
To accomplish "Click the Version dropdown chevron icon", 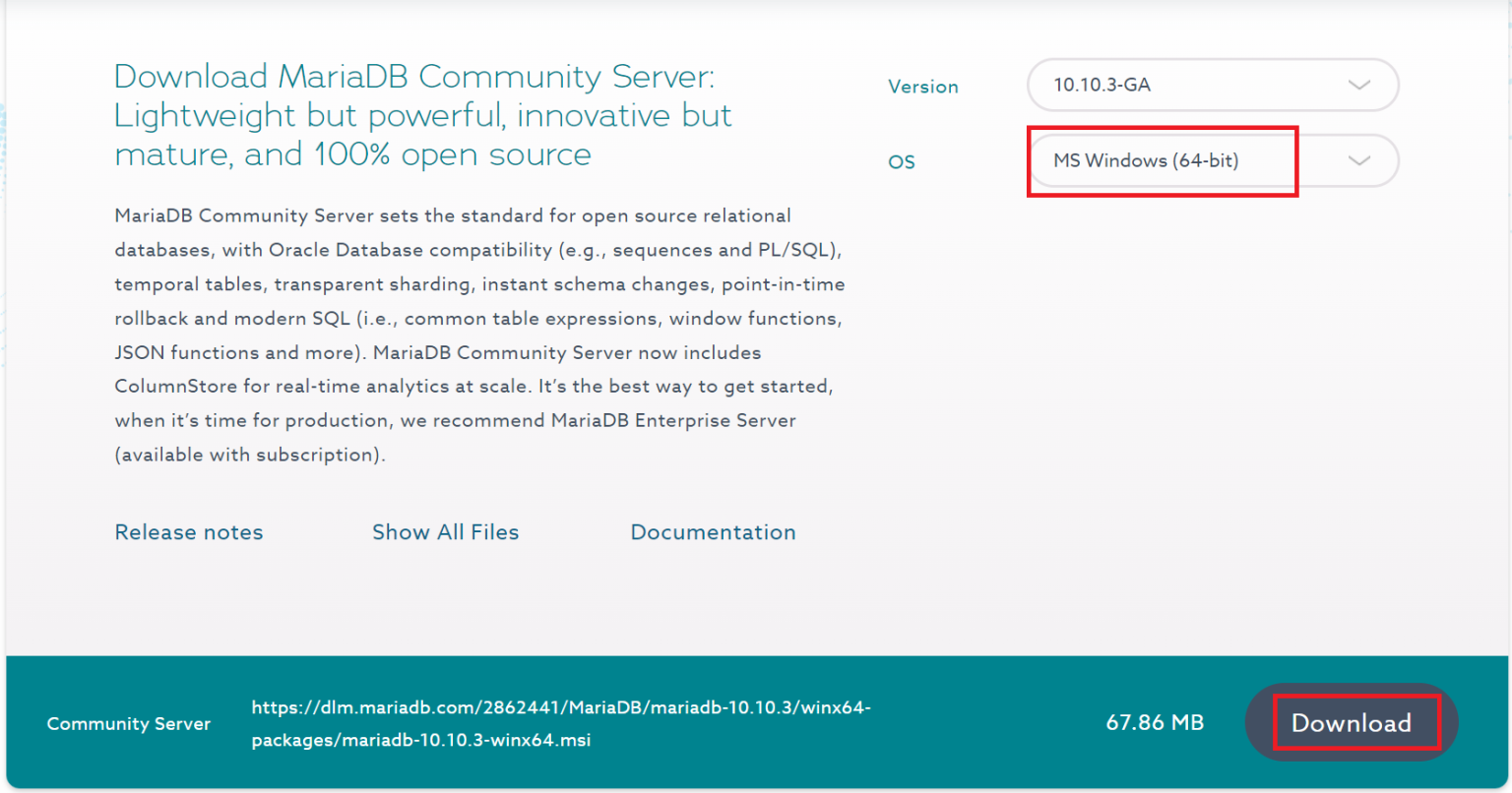I will point(1359,85).
